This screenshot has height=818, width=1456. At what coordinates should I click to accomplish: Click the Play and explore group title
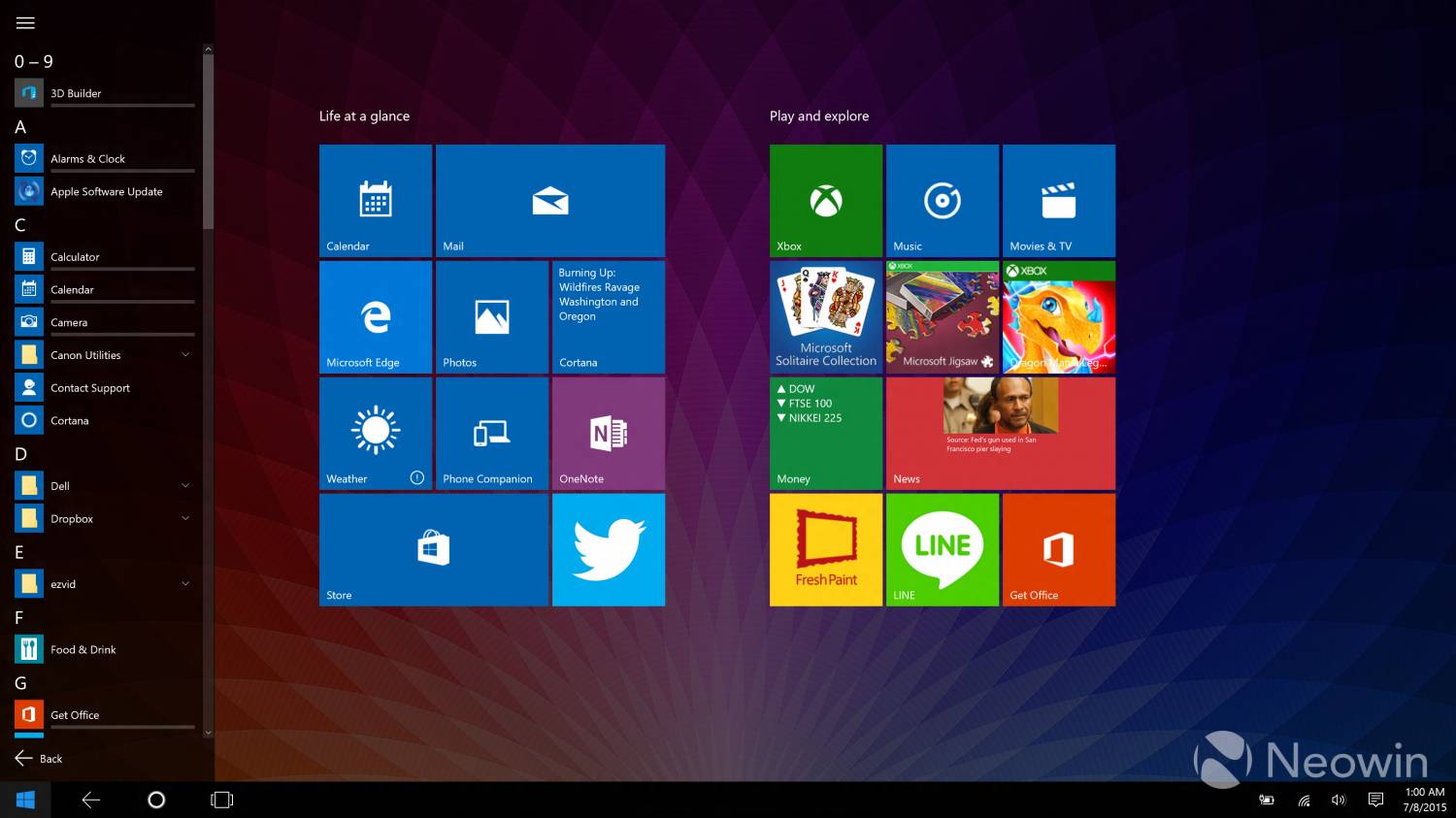pyautogui.click(x=819, y=115)
